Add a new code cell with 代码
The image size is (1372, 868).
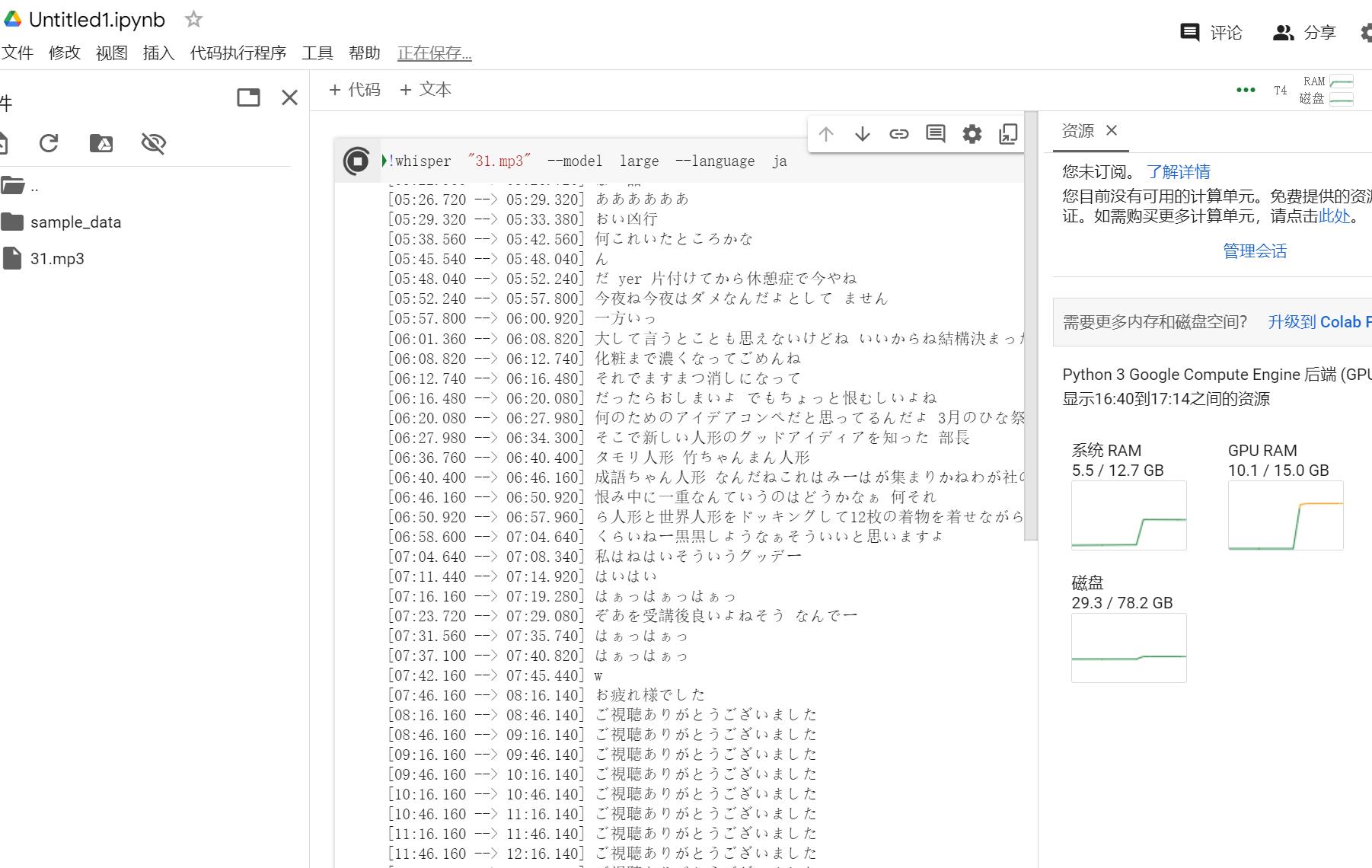click(355, 90)
